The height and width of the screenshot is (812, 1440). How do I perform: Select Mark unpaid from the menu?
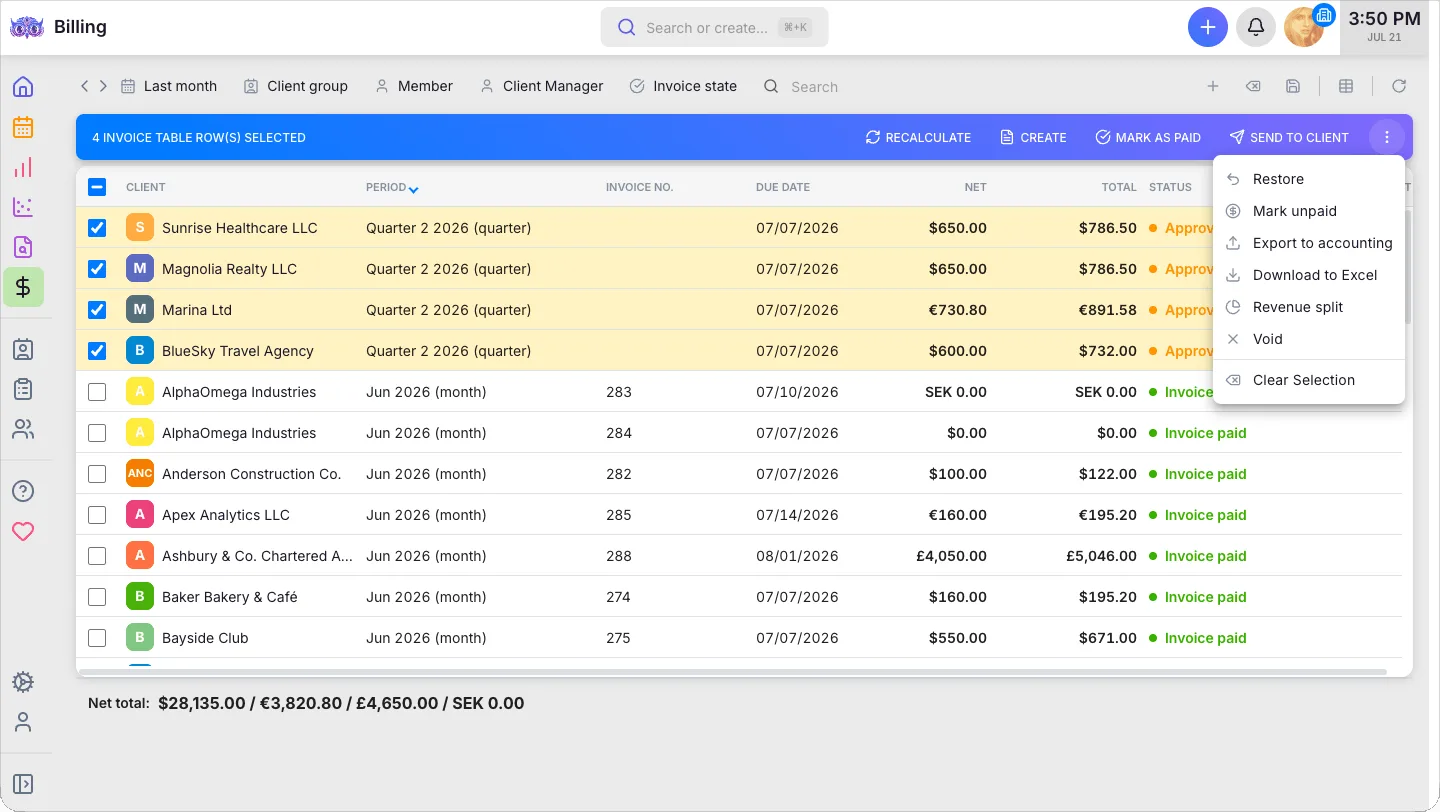[1309, 211]
